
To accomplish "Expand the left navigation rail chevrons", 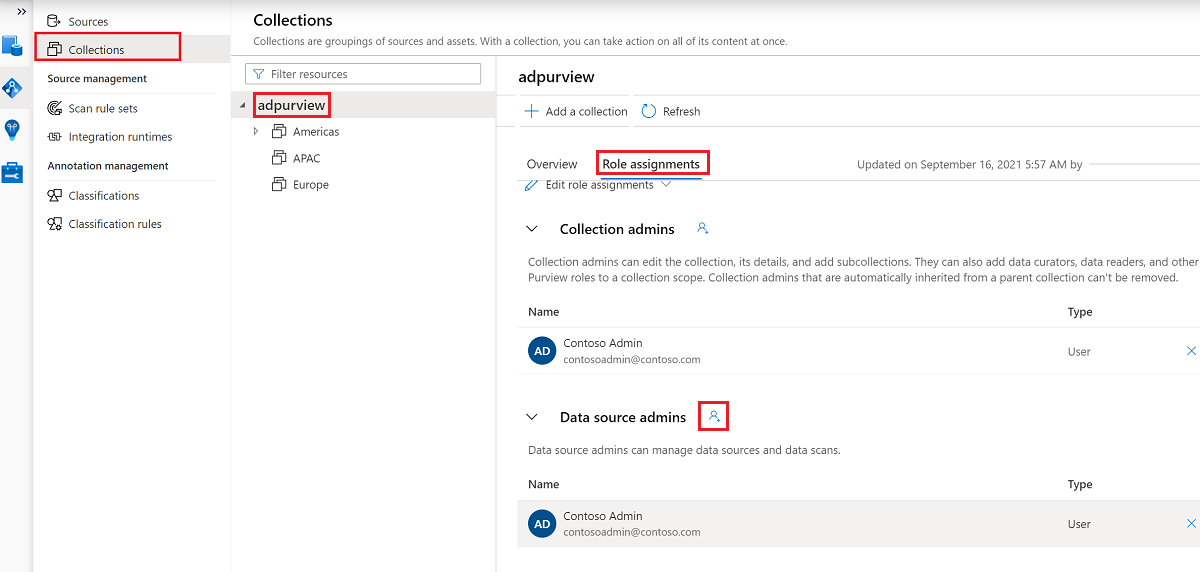I will [22, 11].
